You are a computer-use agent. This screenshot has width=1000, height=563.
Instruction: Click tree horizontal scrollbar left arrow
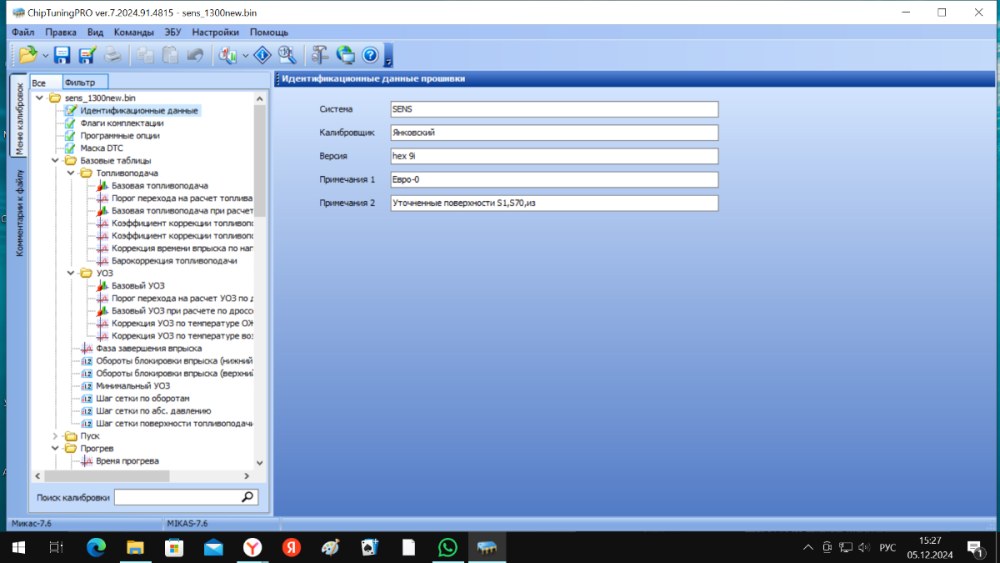pos(38,476)
